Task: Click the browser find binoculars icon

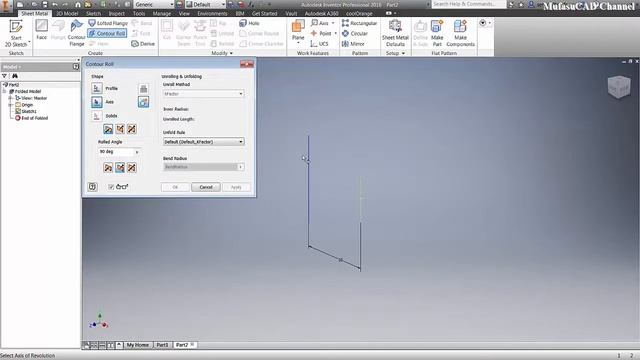Action: pyautogui.click(x=15, y=76)
